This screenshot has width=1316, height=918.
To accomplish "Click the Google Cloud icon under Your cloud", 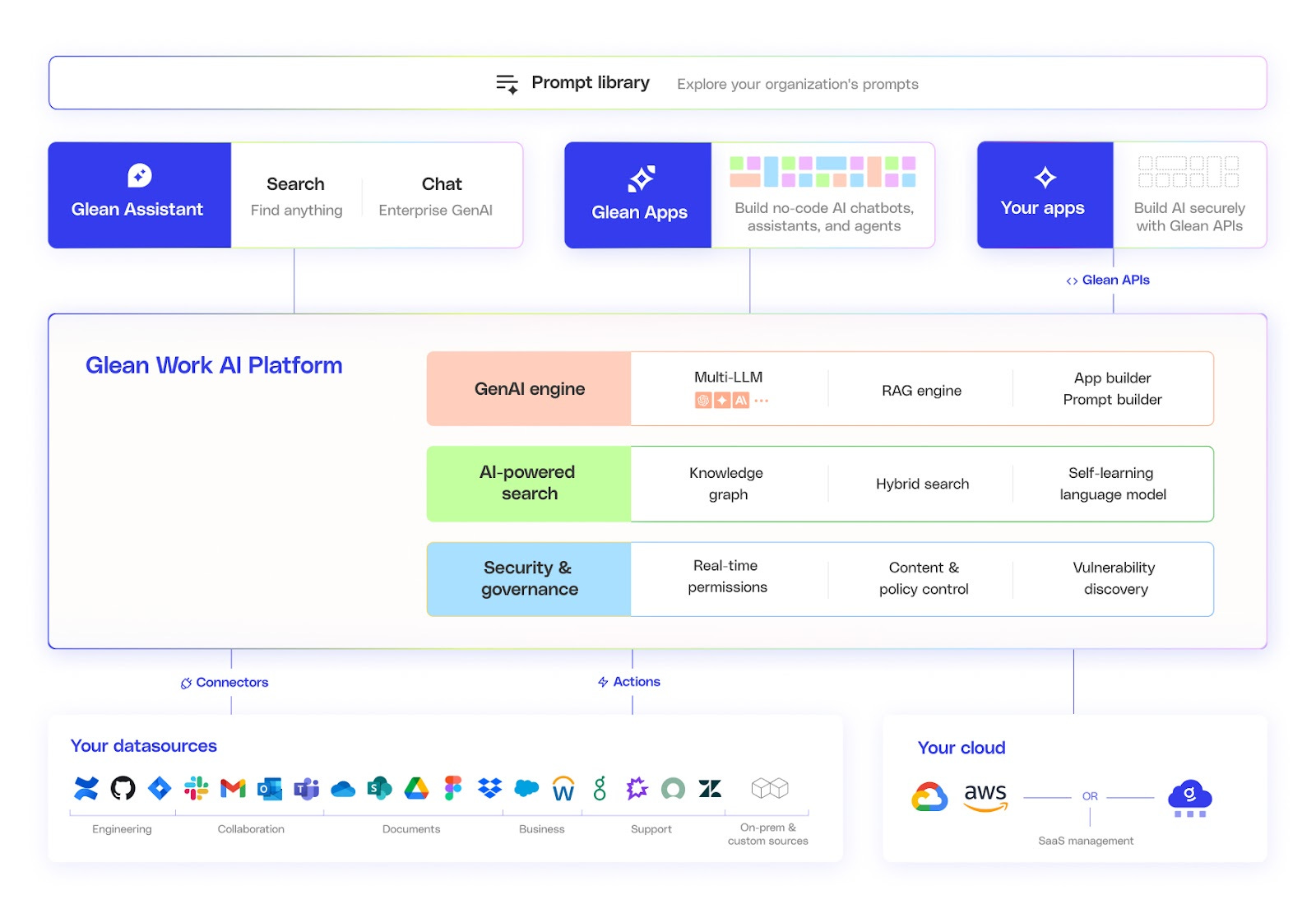I will point(931,795).
